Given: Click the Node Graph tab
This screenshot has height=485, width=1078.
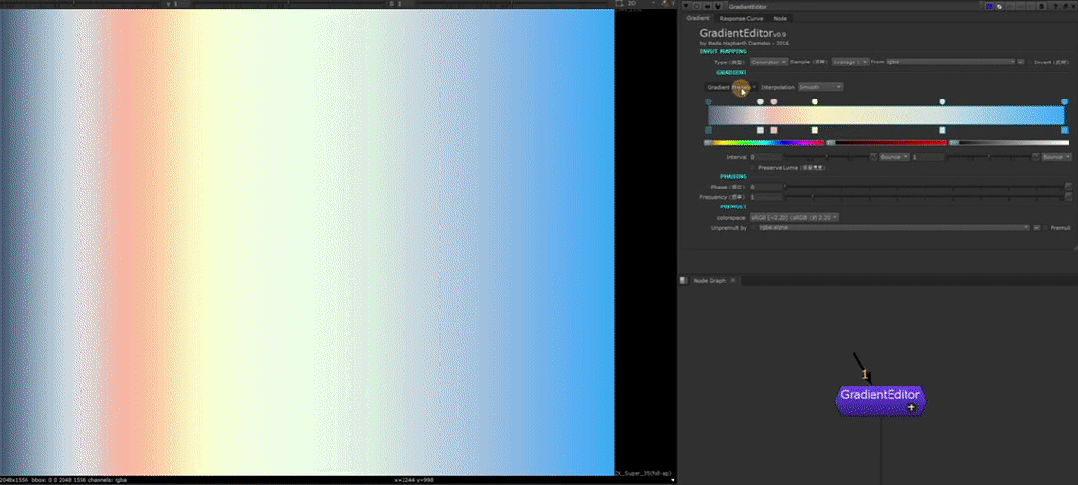Looking at the screenshot, I should pos(710,281).
